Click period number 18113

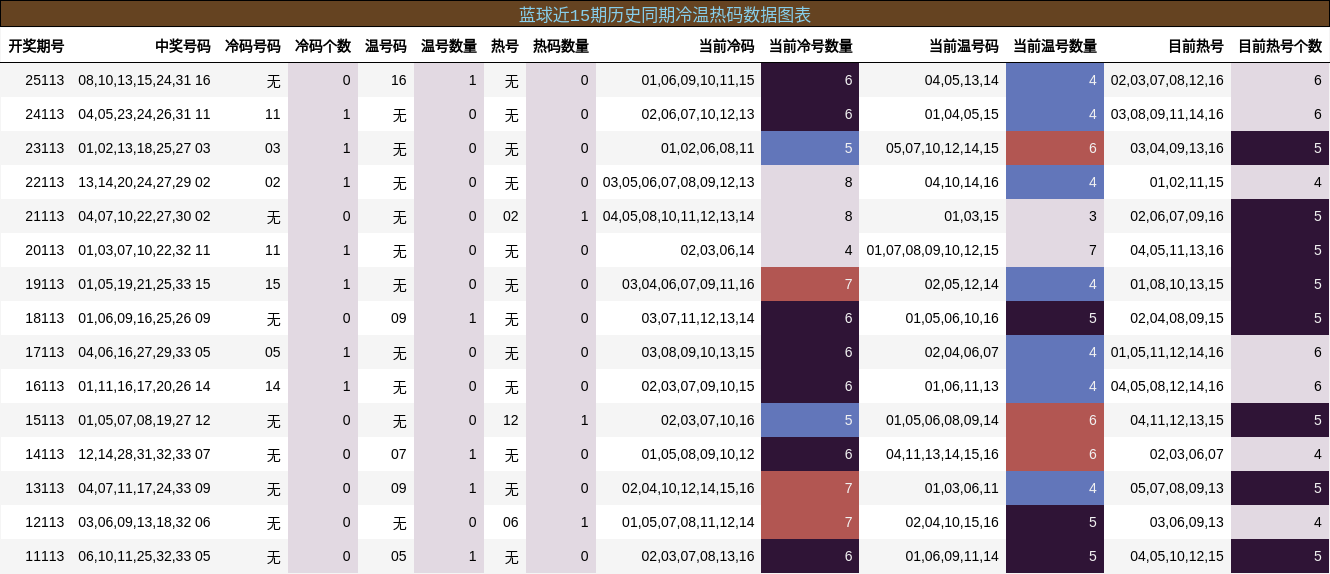45,318
